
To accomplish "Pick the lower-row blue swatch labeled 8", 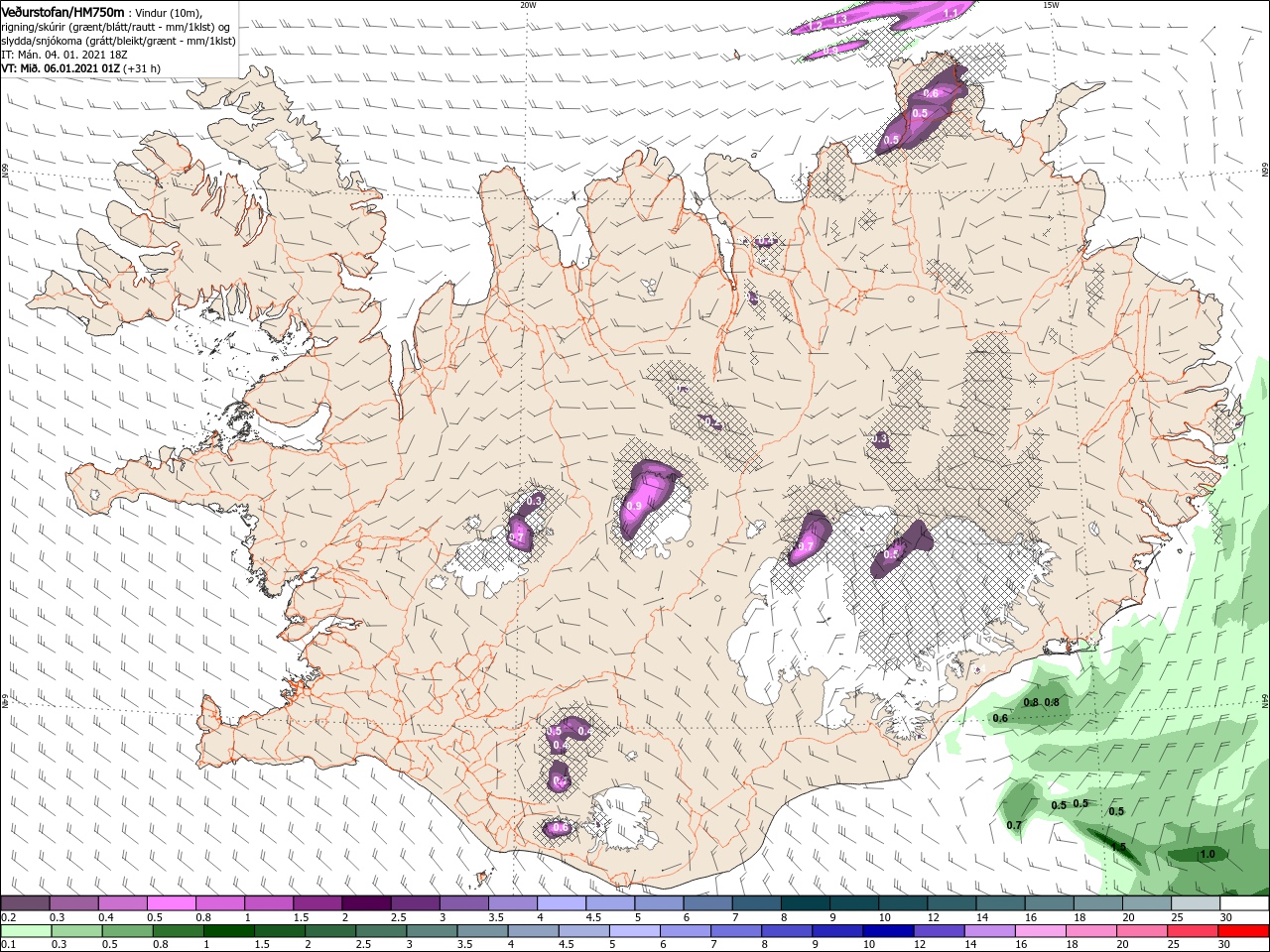I will (786, 931).
